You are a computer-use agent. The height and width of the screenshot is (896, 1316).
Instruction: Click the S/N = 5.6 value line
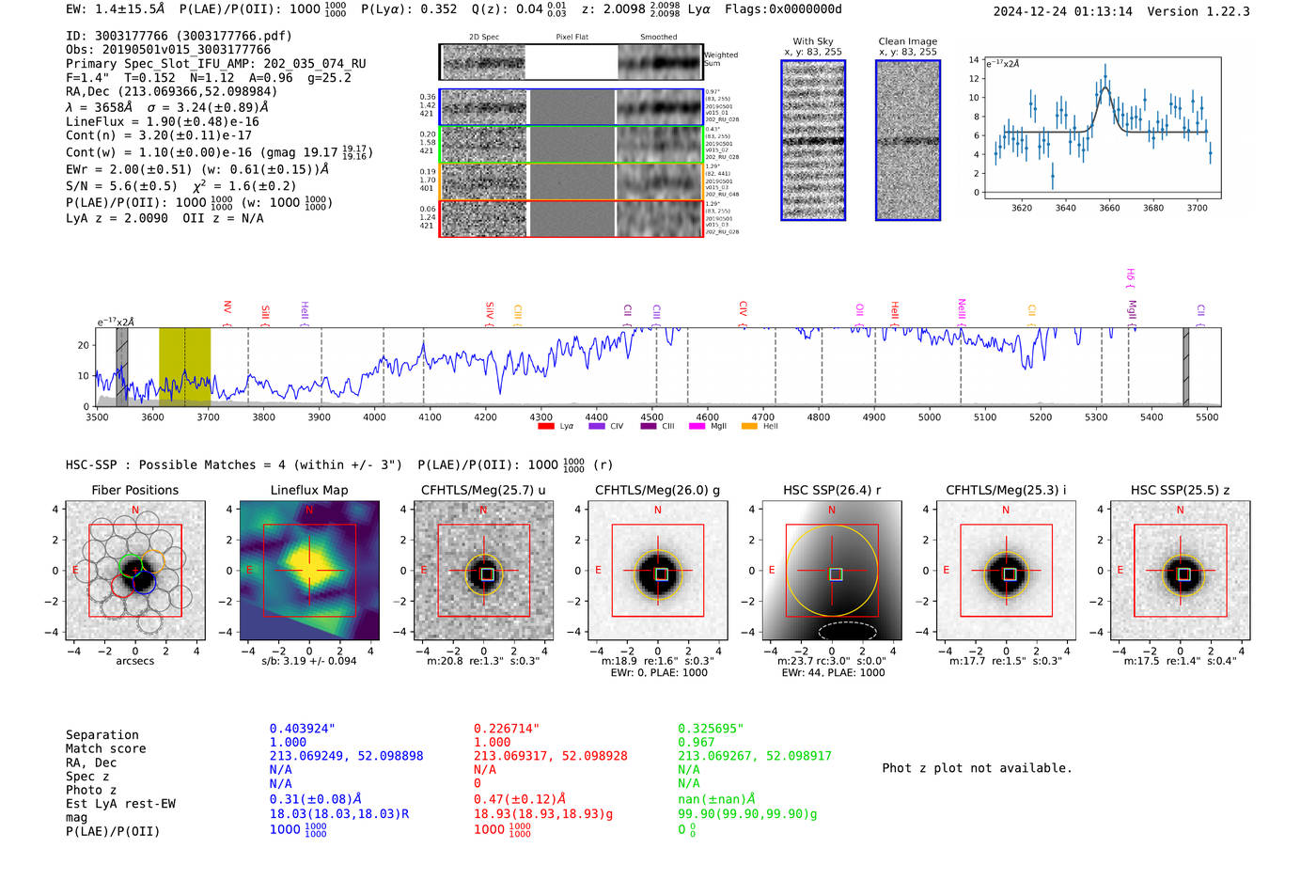[x=180, y=186]
